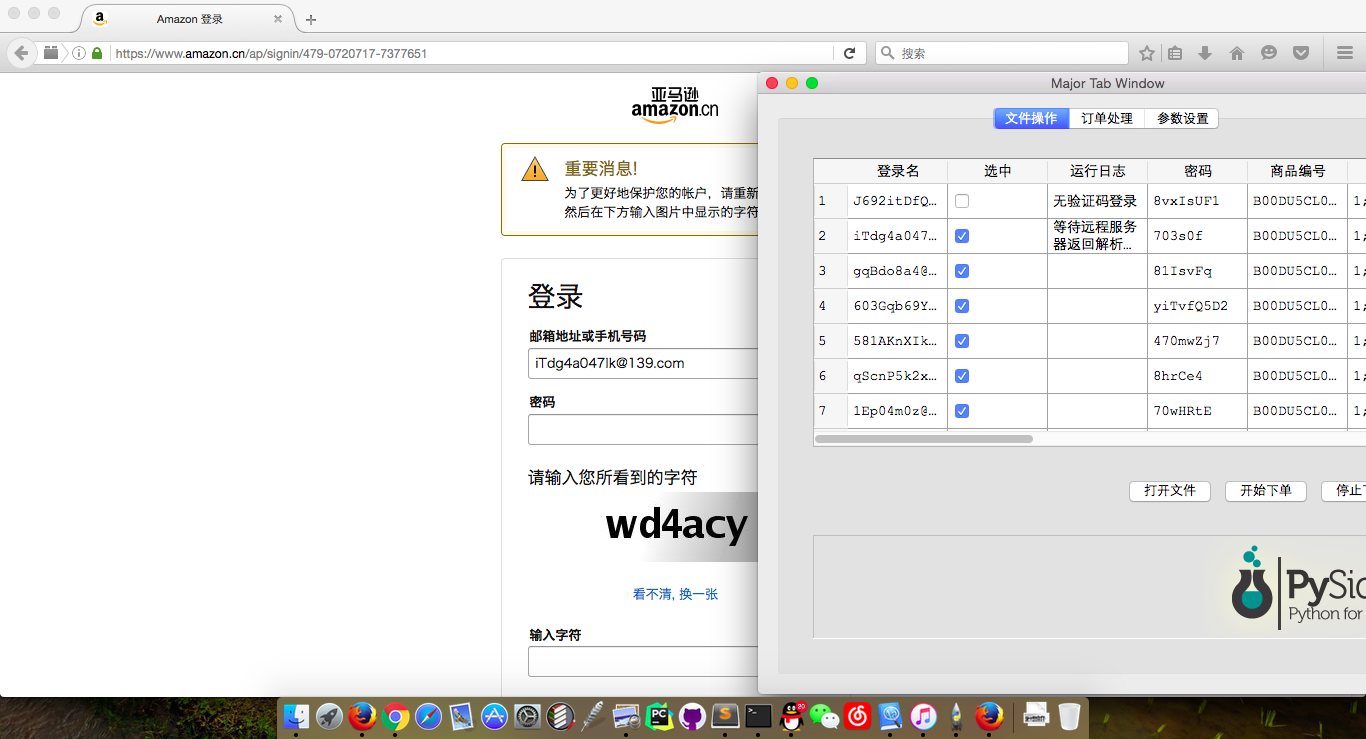Click the 登录名 column header

coord(898,171)
